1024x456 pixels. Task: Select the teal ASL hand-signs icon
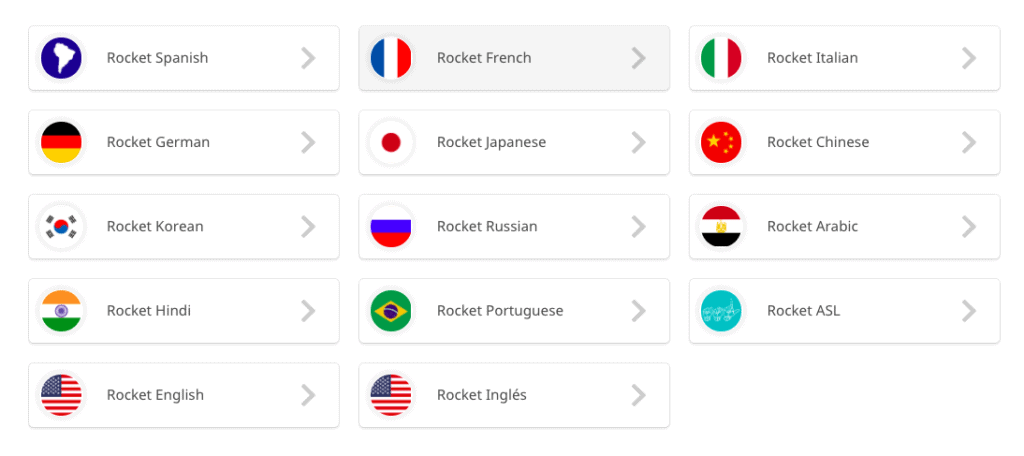[721, 311]
